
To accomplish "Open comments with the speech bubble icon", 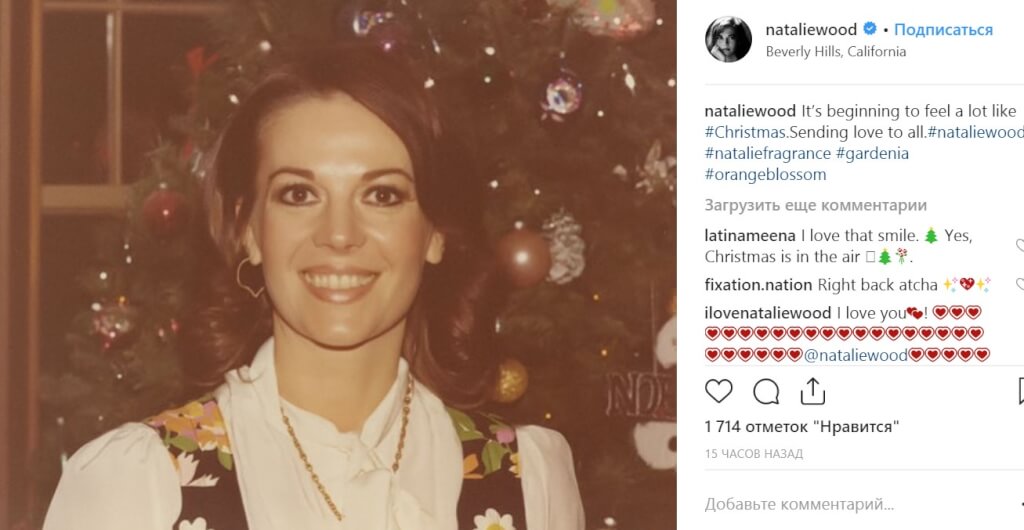I will pyautogui.click(x=766, y=392).
